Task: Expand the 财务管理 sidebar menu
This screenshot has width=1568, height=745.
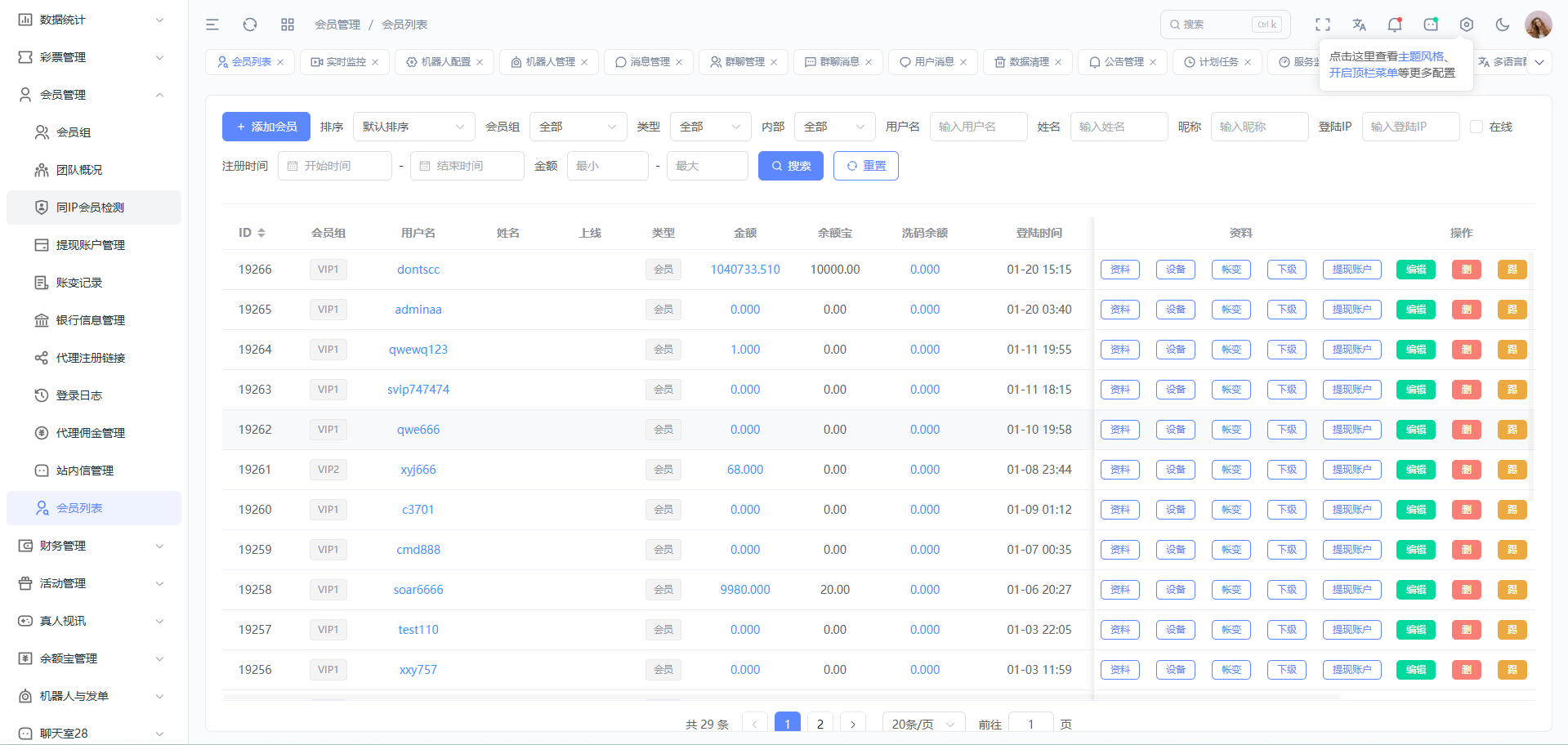Action: [94, 546]
